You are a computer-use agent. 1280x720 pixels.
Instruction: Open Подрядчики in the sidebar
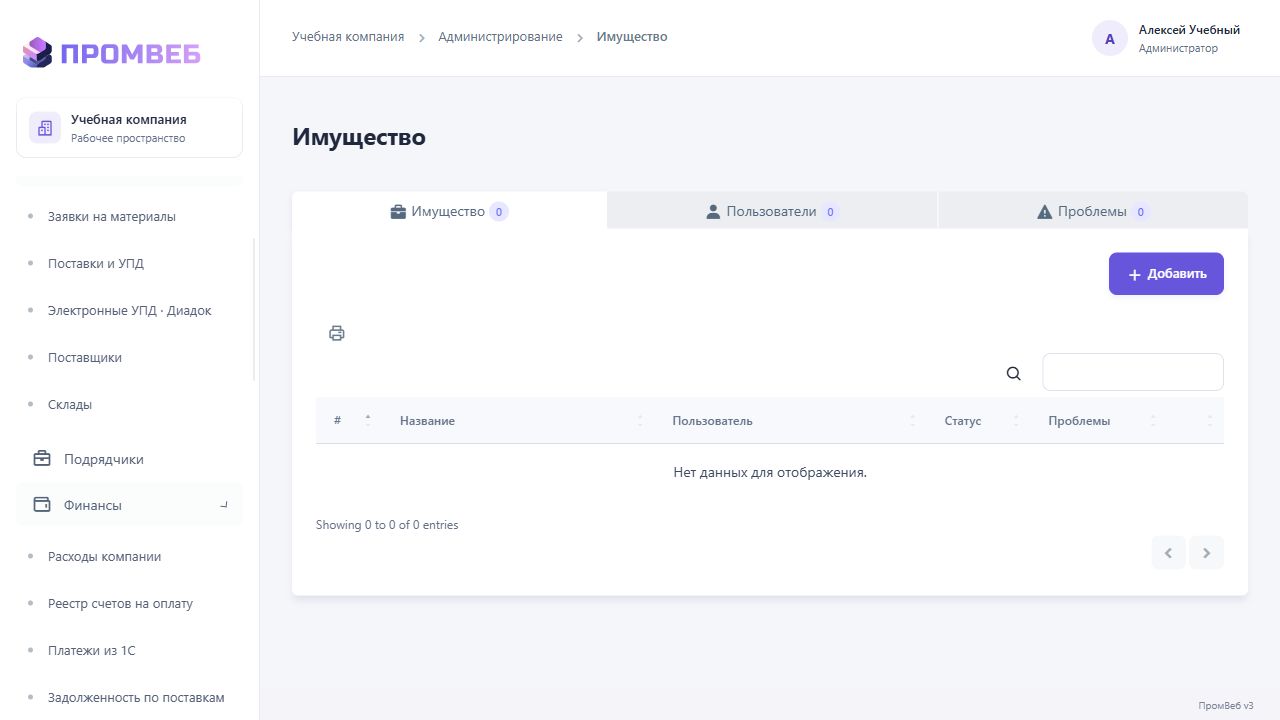click(129, 459)
